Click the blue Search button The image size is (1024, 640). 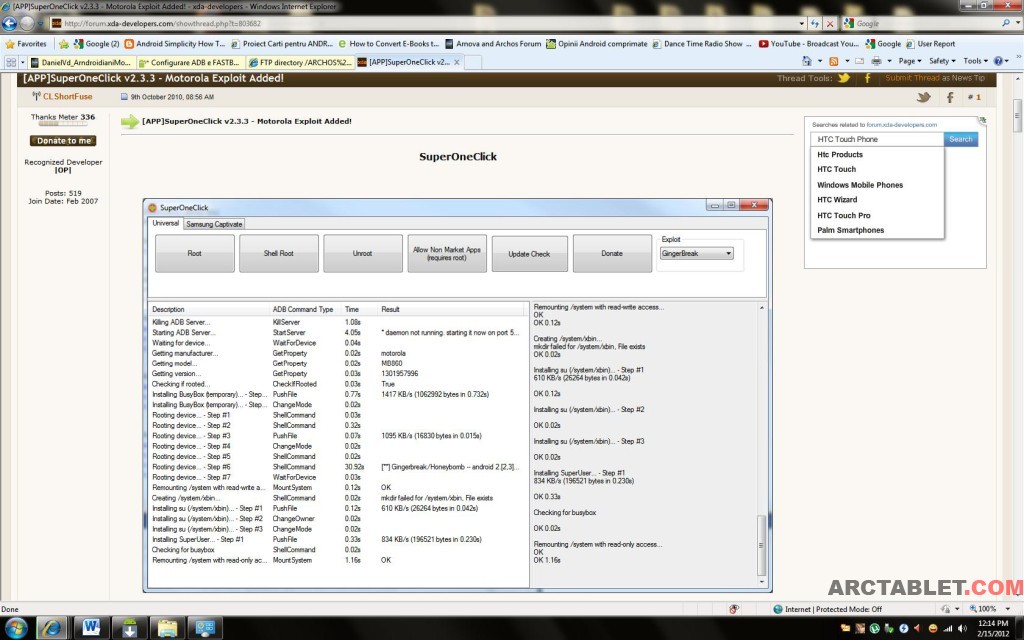[x=961, y=139]
